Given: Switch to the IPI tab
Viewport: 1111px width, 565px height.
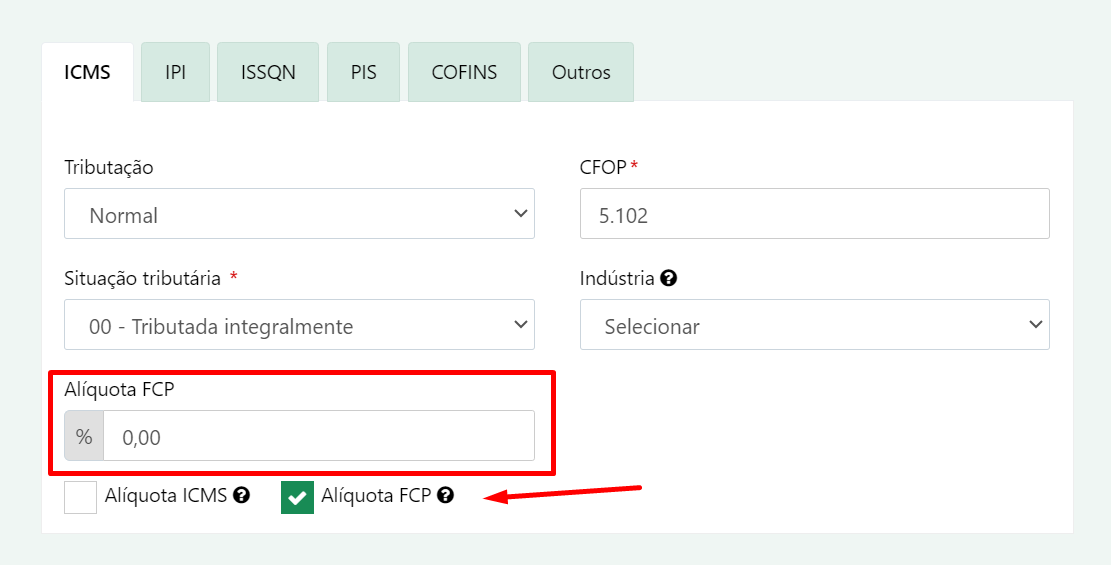Looking at the screenshot, I should [175, 72].
